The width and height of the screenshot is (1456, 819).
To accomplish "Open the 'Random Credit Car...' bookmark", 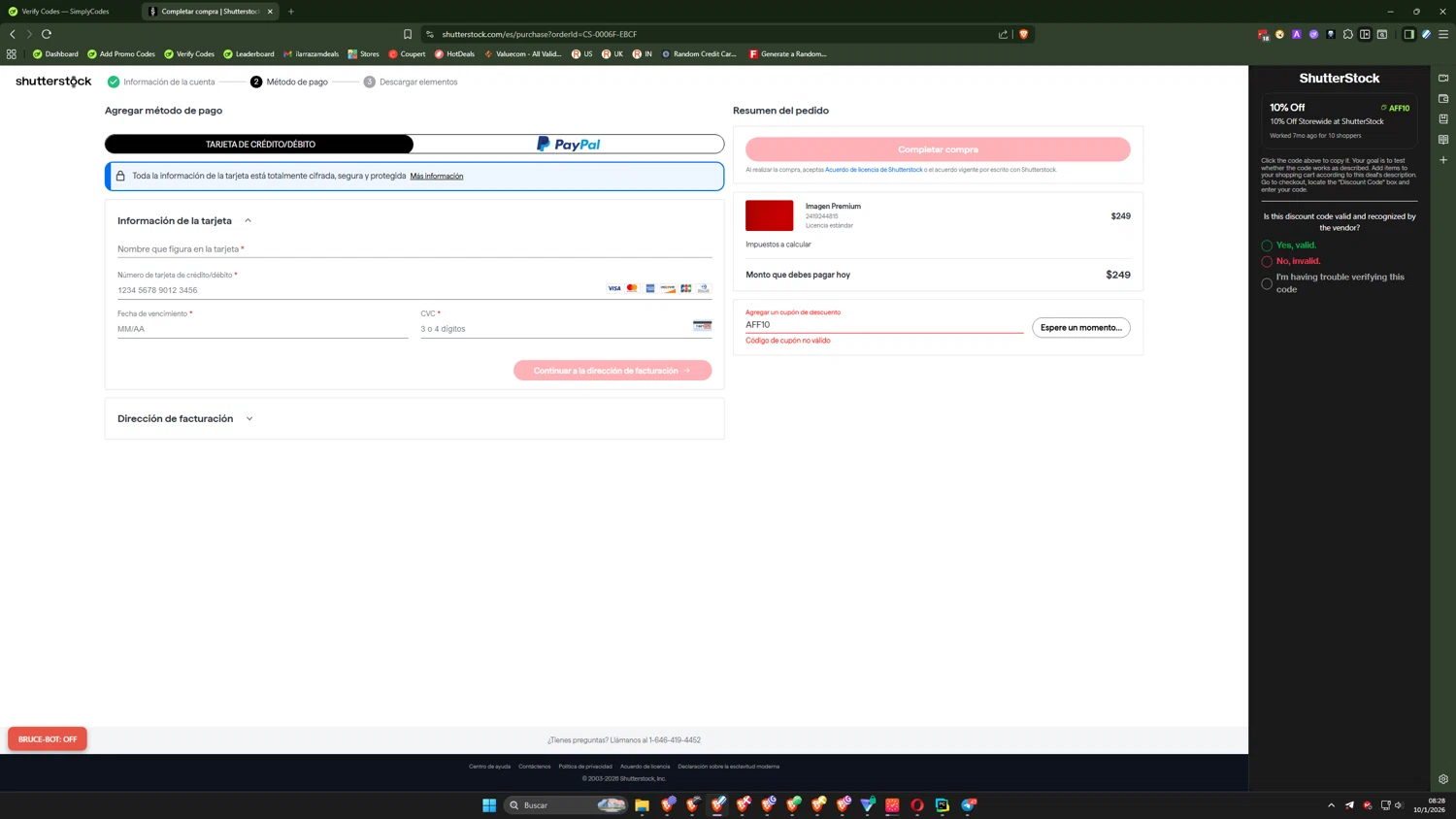I will pyautogui.click(x=699, y=54).
